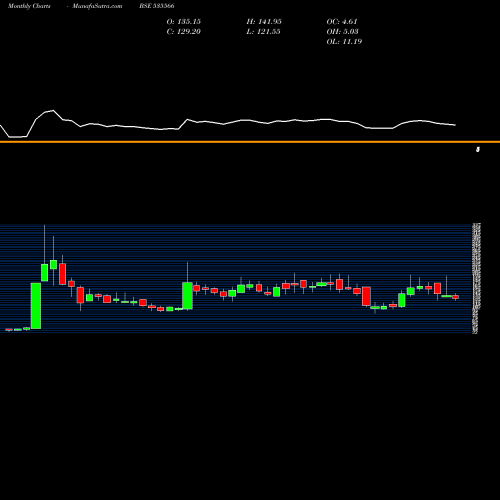Click the 'Monthly Charts' title text
The width and height of the screenshot is (500, 500).
pos(29,6)
